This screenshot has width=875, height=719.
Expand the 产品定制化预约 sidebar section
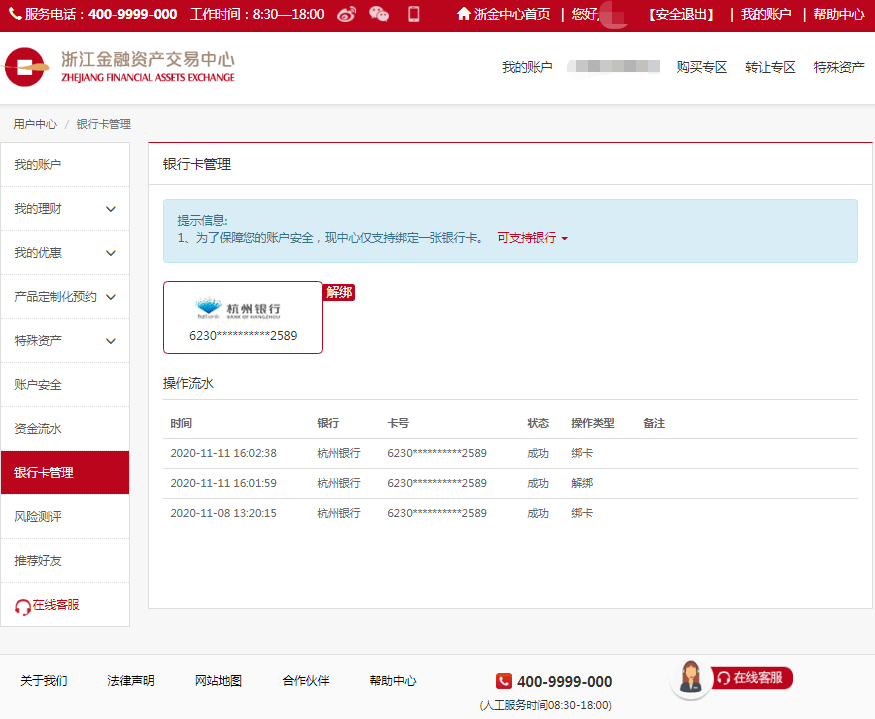pos(65,297)
